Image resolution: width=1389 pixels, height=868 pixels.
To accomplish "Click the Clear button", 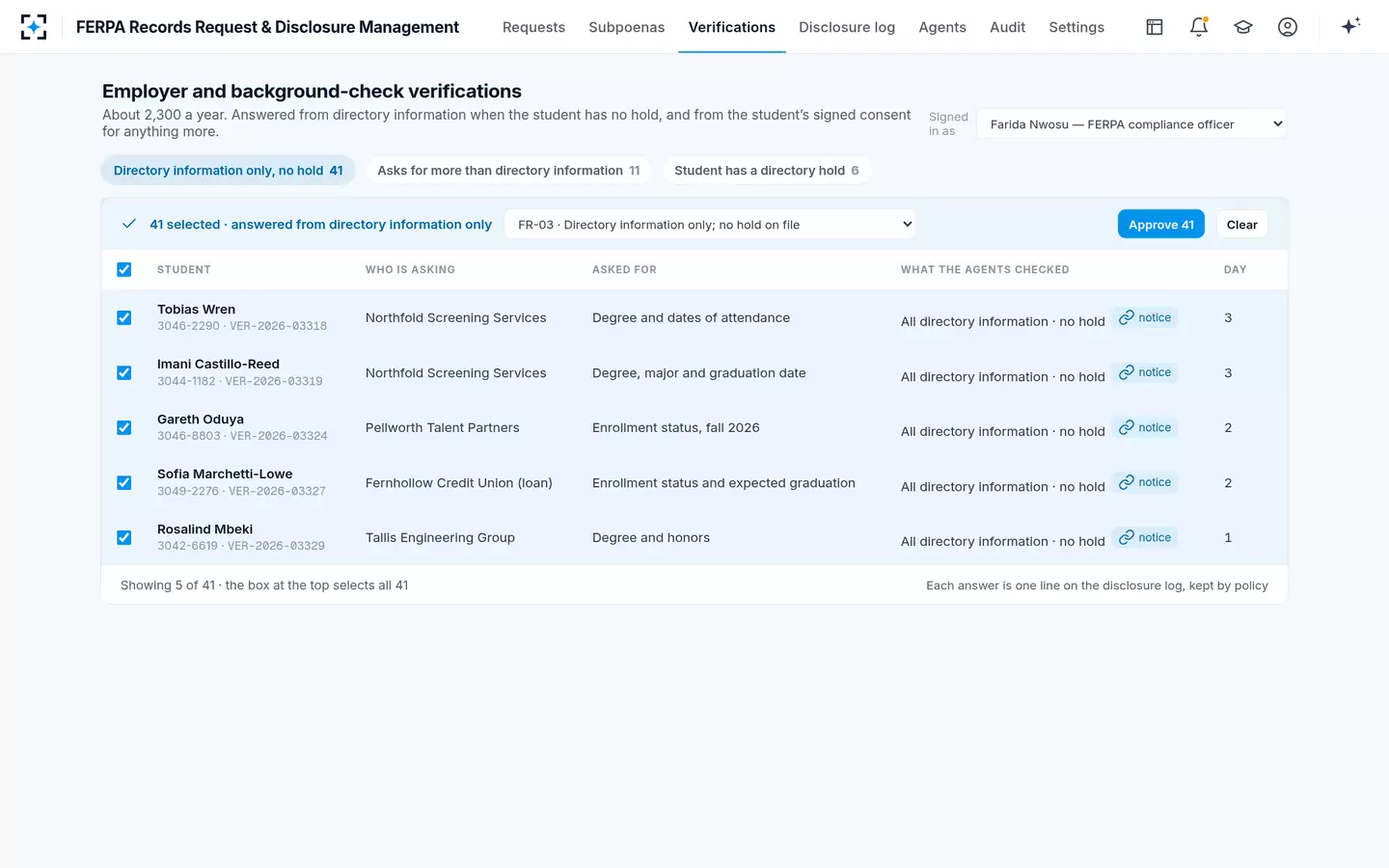I will pos(1242,224).
